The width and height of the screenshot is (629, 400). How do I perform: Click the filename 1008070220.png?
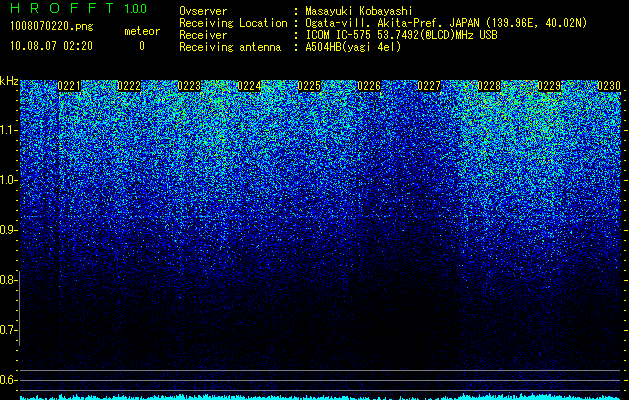pyautogui.click(x=52, y=26)
